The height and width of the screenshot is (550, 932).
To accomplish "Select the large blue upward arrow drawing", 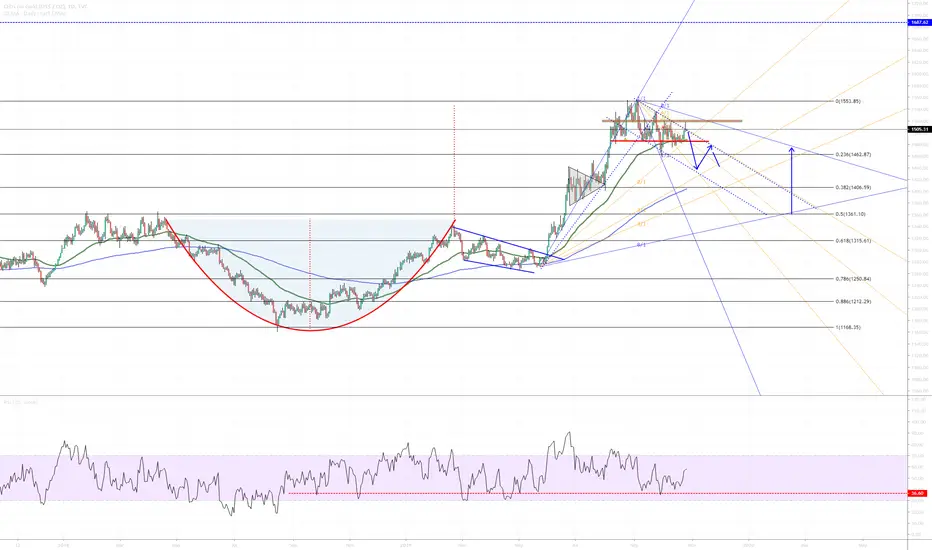I will (791, 180).
